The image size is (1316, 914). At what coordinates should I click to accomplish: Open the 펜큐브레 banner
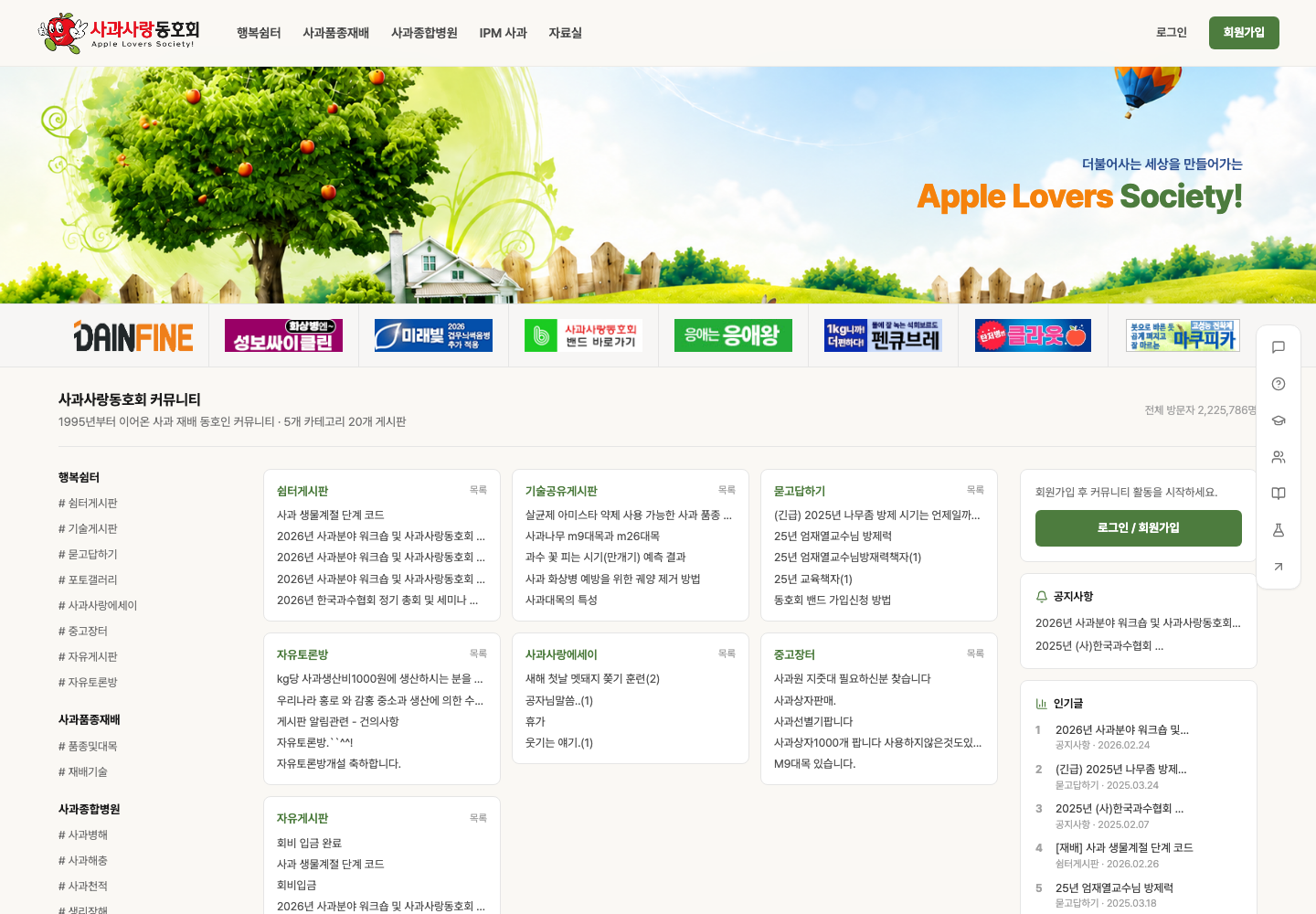pos(883,335)
